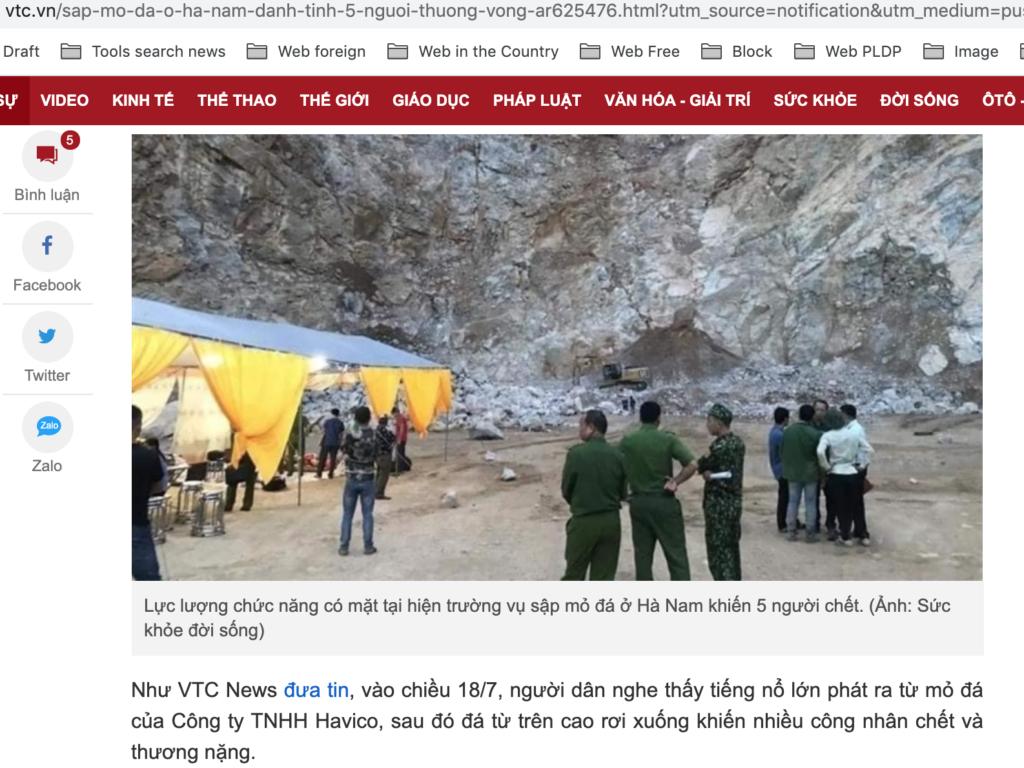
Task: Share article via Zalo icon
Action: tap(47, 426)
